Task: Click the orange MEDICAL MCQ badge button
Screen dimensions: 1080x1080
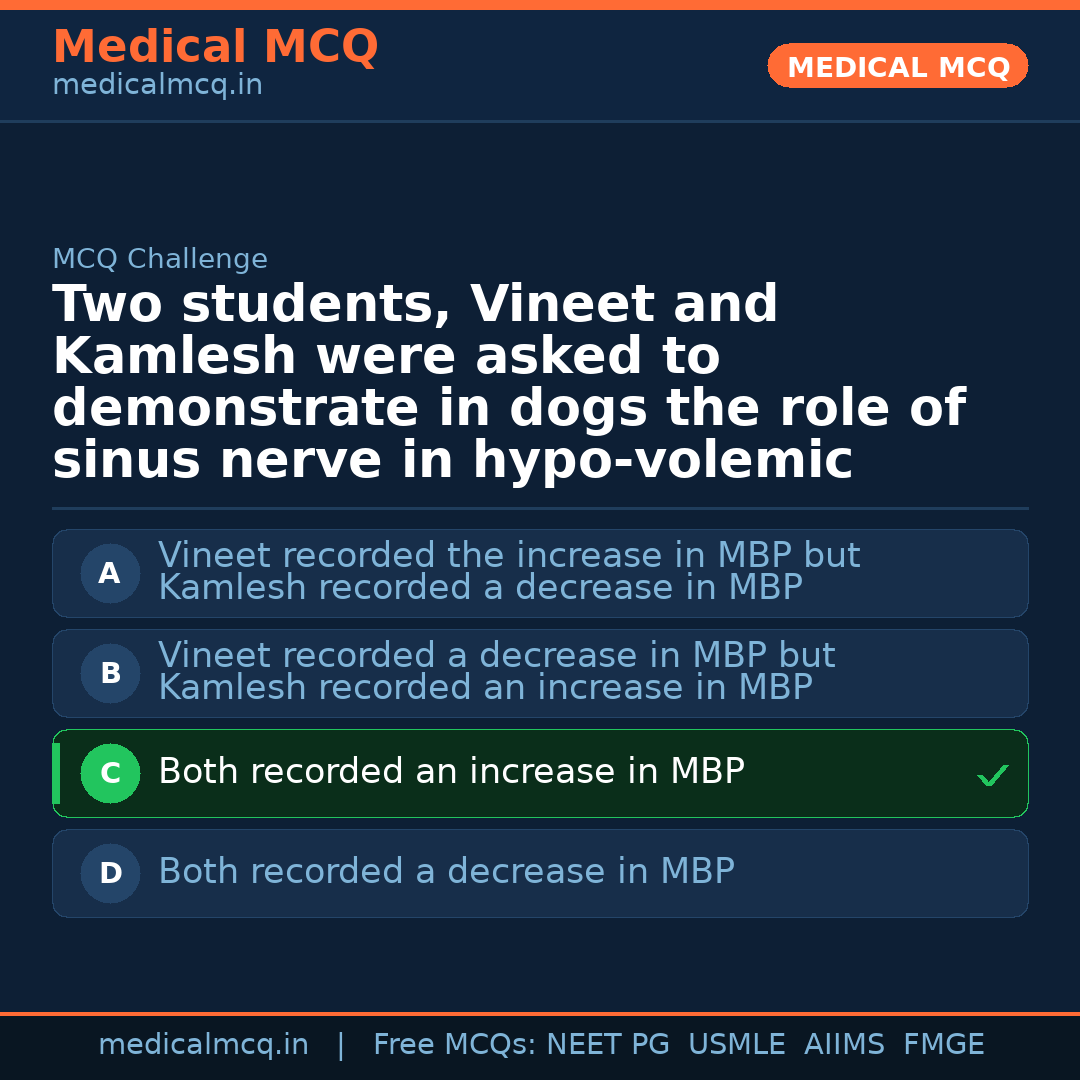Action: point(897,67)
